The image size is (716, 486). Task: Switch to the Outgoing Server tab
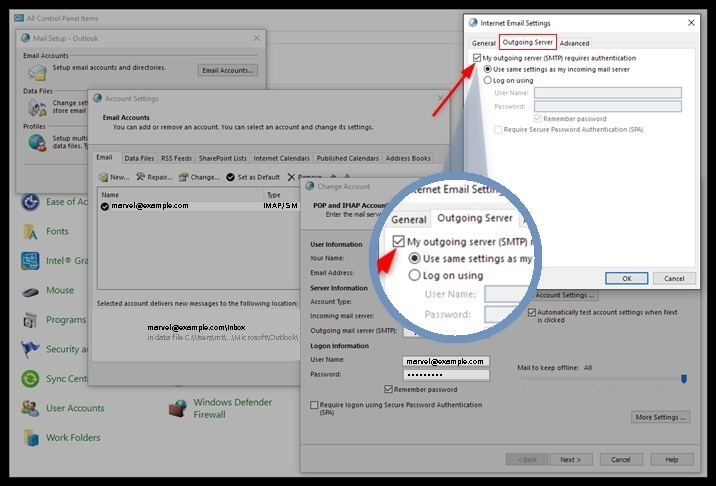coord(528,42)
